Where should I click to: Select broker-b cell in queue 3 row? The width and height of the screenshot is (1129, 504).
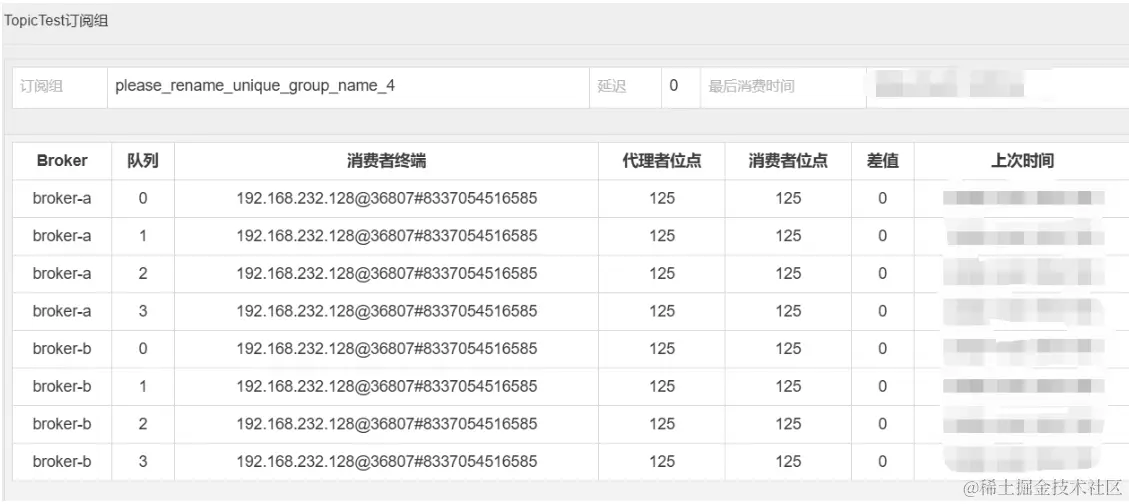tap(62, 461)
